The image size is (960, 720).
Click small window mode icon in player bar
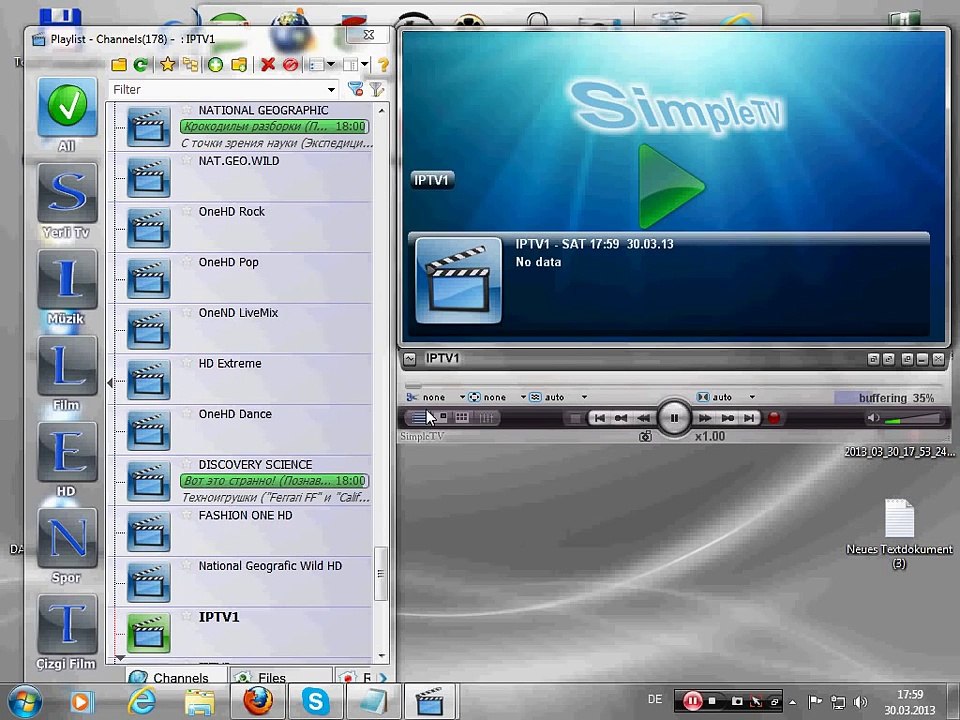click(x=443, y=416)
